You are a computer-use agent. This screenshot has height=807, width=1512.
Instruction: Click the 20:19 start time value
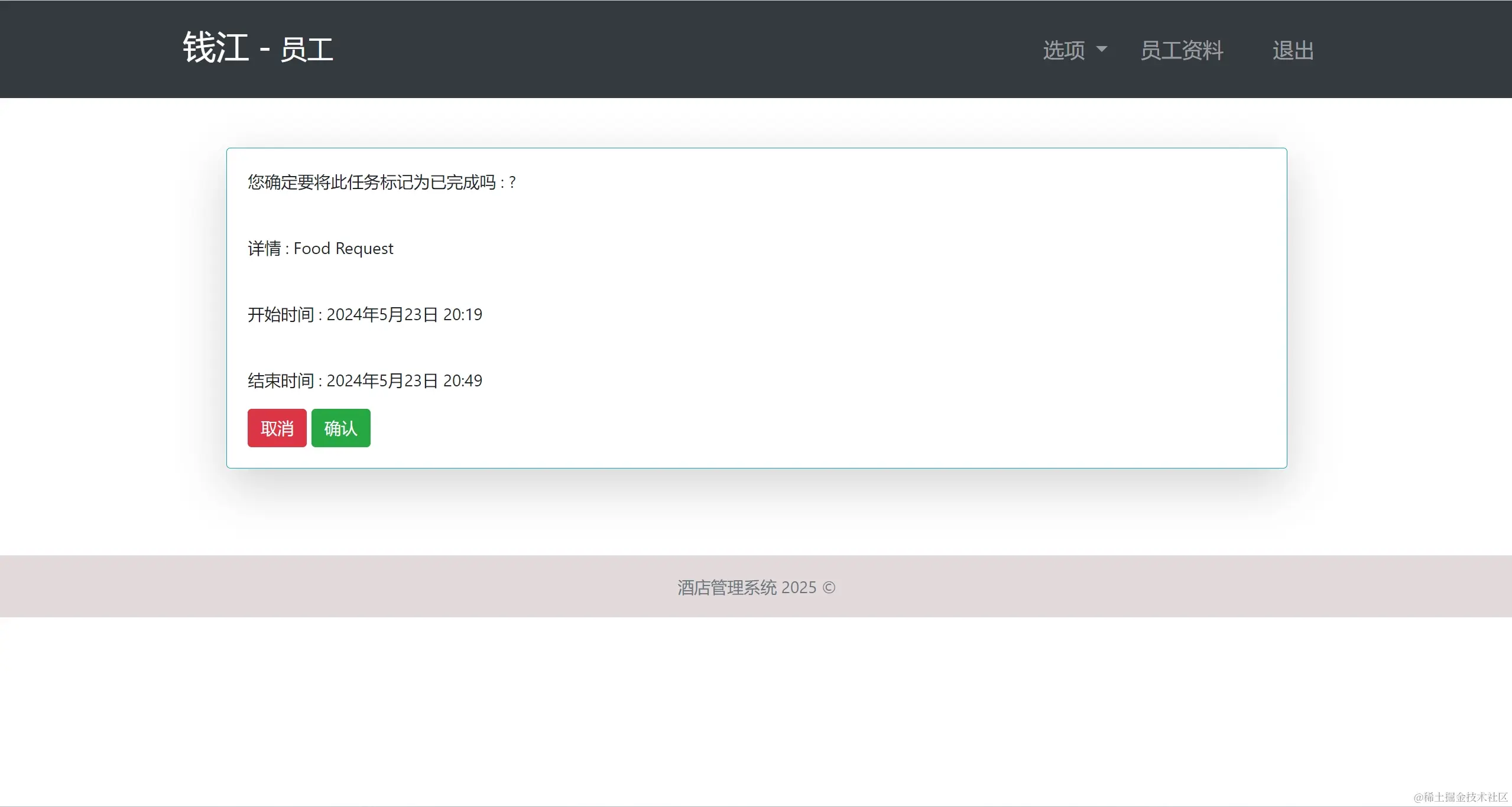[462, 315]
